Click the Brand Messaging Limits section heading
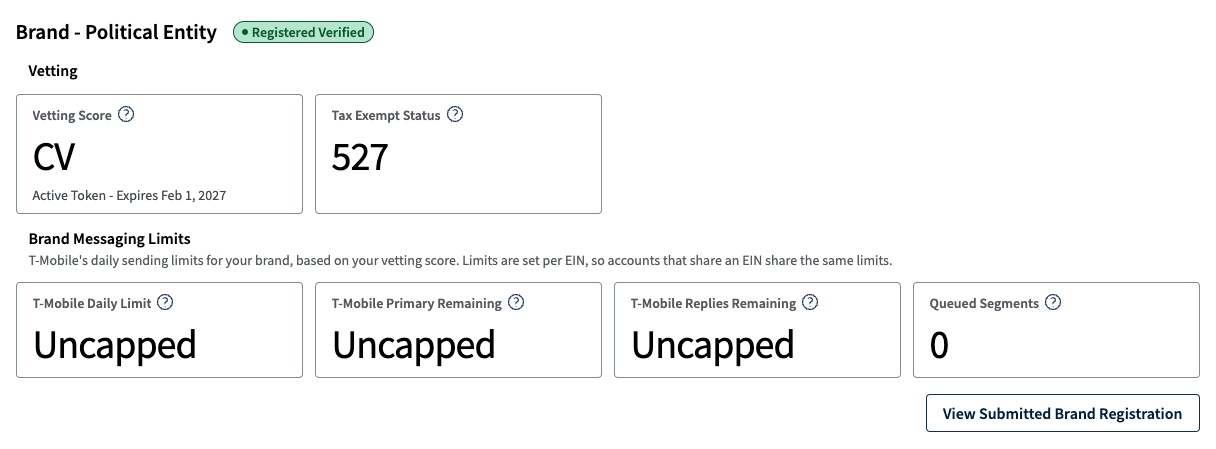 click(x=109, y=239)
